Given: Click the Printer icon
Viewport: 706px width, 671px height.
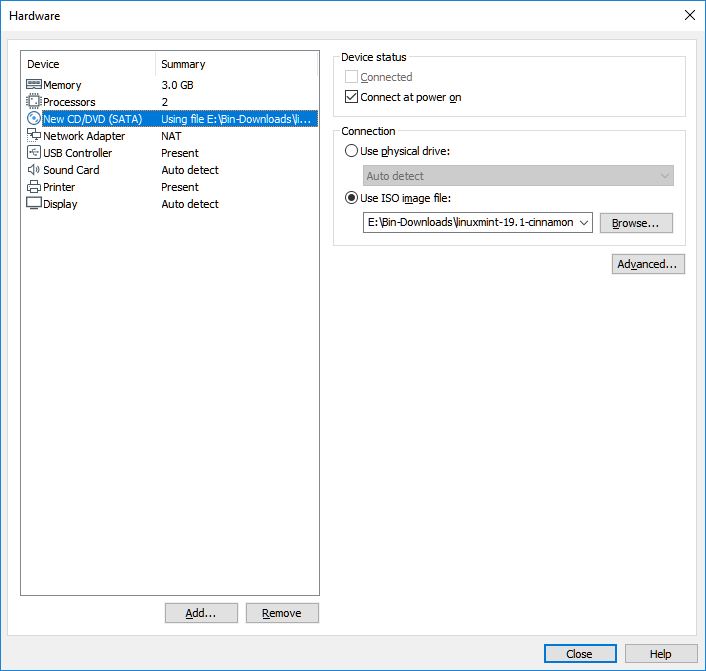Looking at the screenshot, I should (34, 186).
